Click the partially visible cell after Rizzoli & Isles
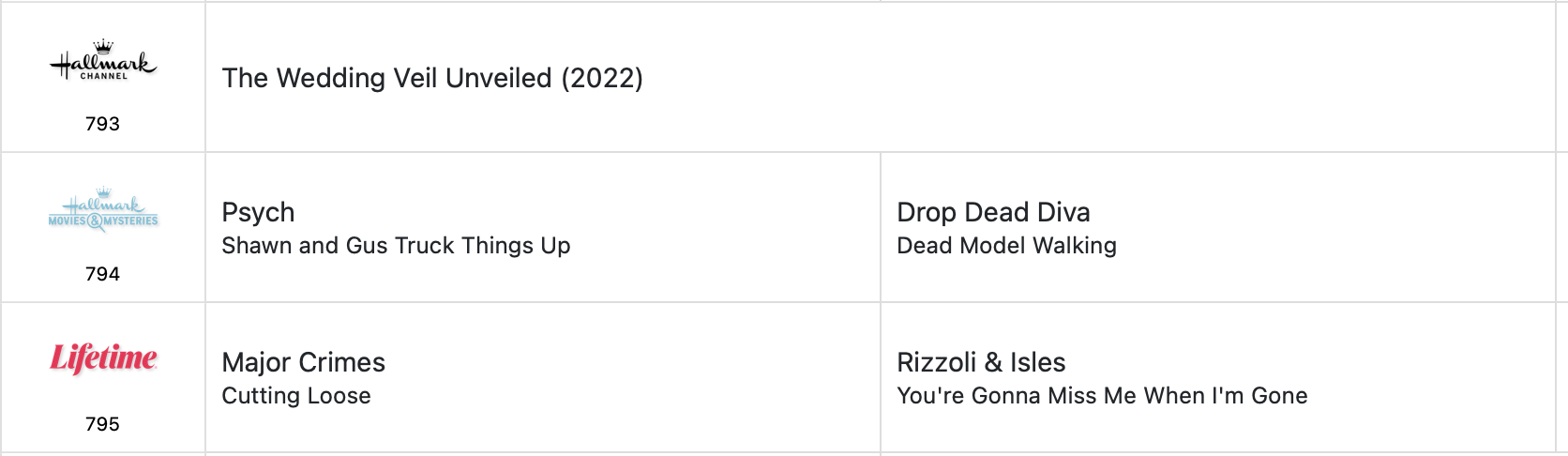 (x=1561, y=377)
